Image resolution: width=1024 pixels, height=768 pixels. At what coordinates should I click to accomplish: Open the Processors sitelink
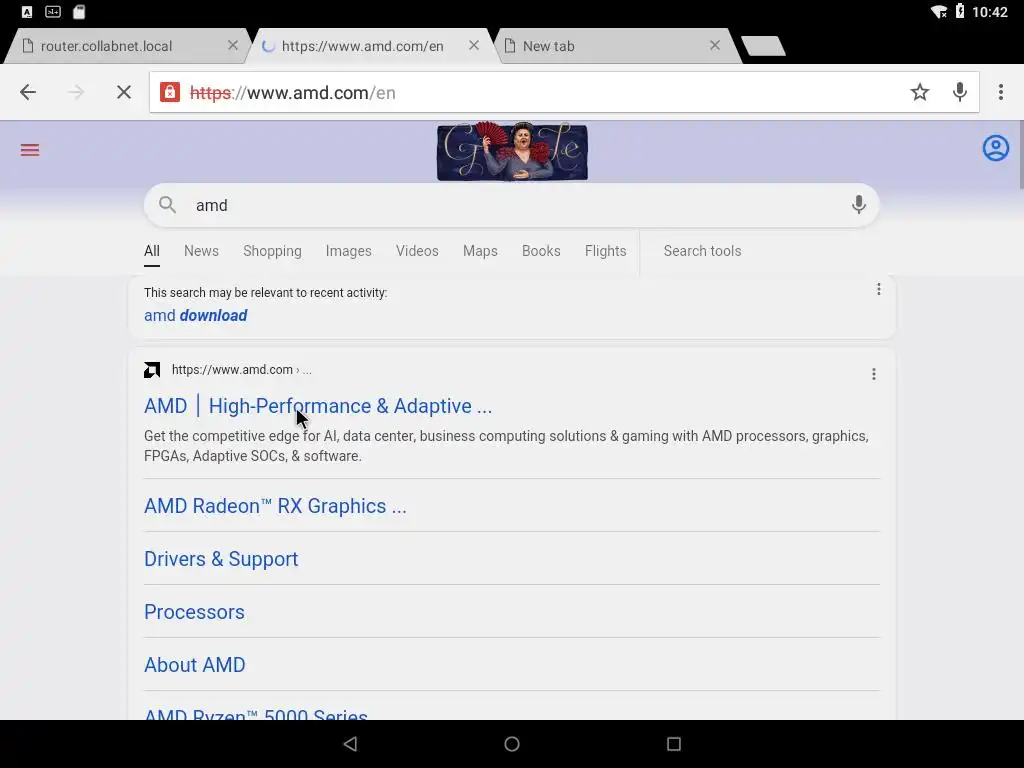(194, 612)
